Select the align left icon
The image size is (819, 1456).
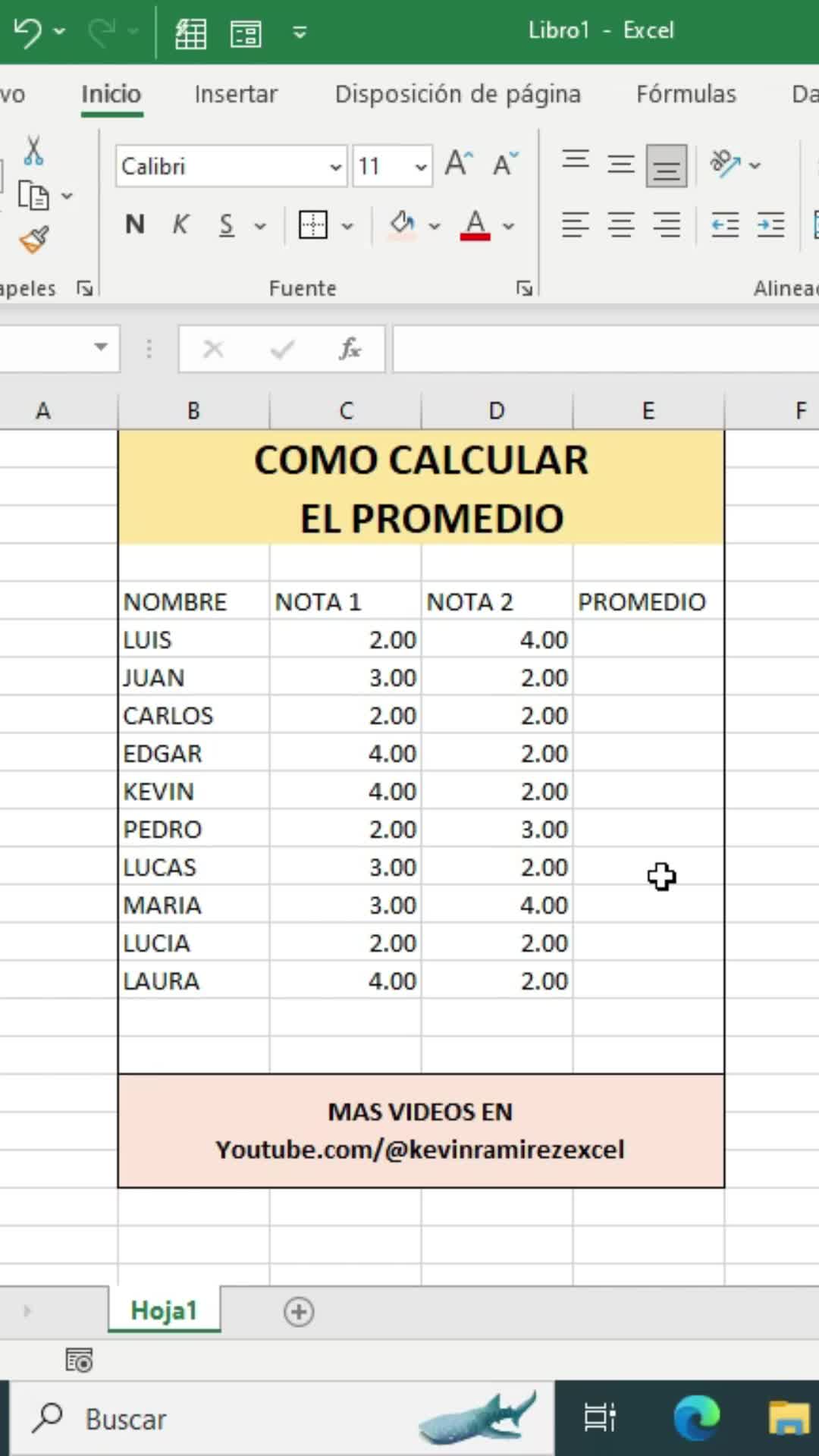click(x=576, y=224)
